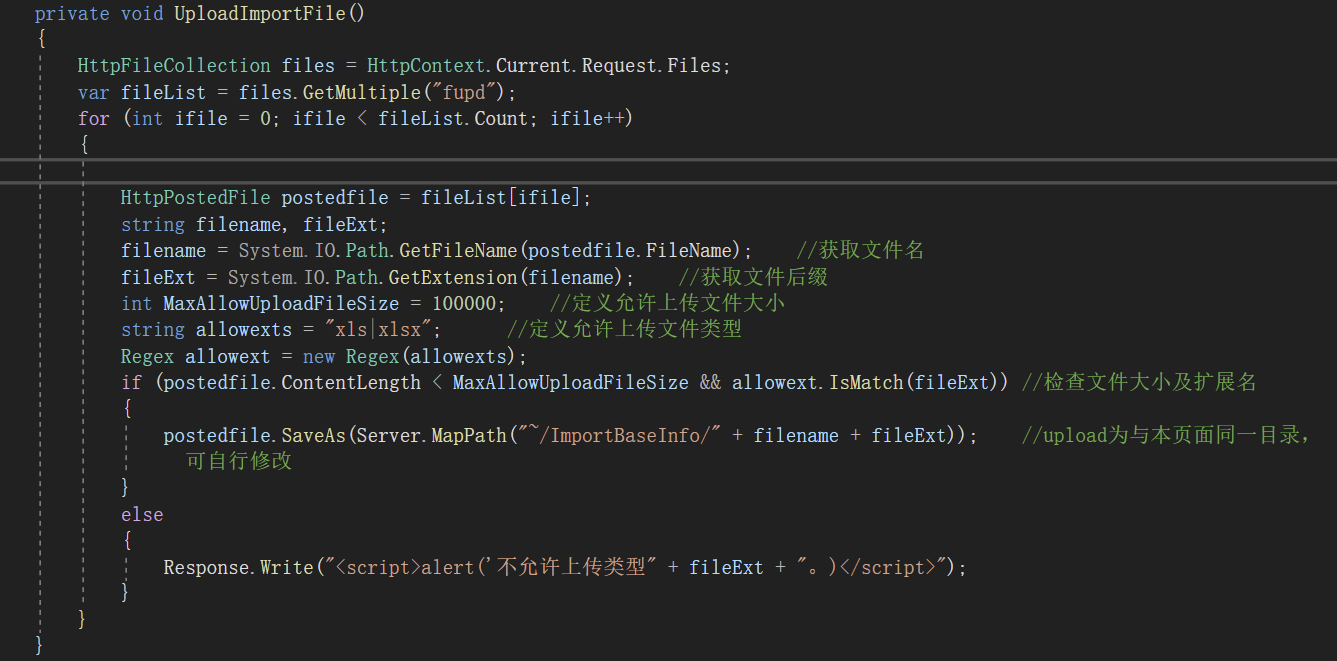Click the comment starting with upload为与本页面同一目录

[x=1166, y=435]
